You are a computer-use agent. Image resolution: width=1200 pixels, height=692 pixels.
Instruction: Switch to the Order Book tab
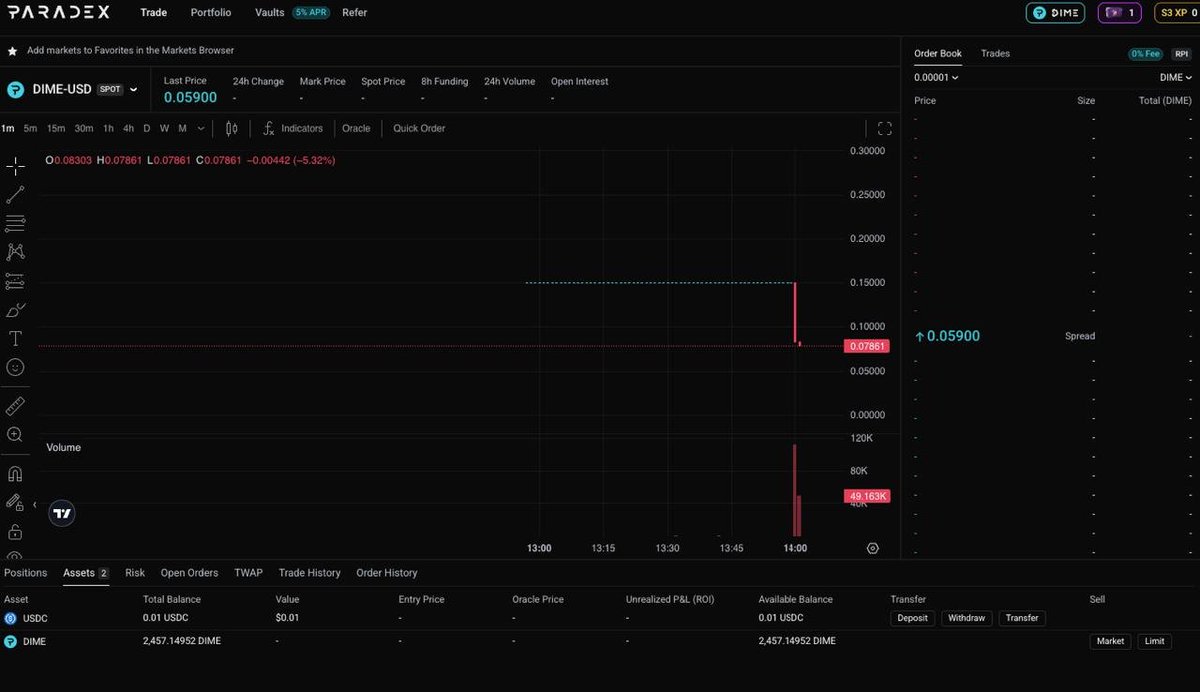point(938,53)
